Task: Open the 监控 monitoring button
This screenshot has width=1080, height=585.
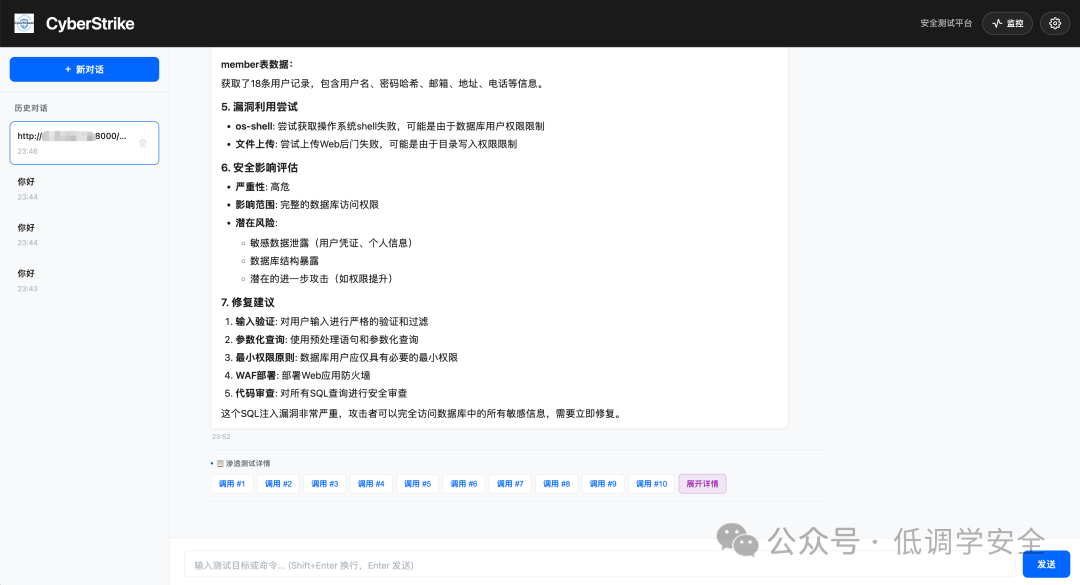Action: [1007, 23]
